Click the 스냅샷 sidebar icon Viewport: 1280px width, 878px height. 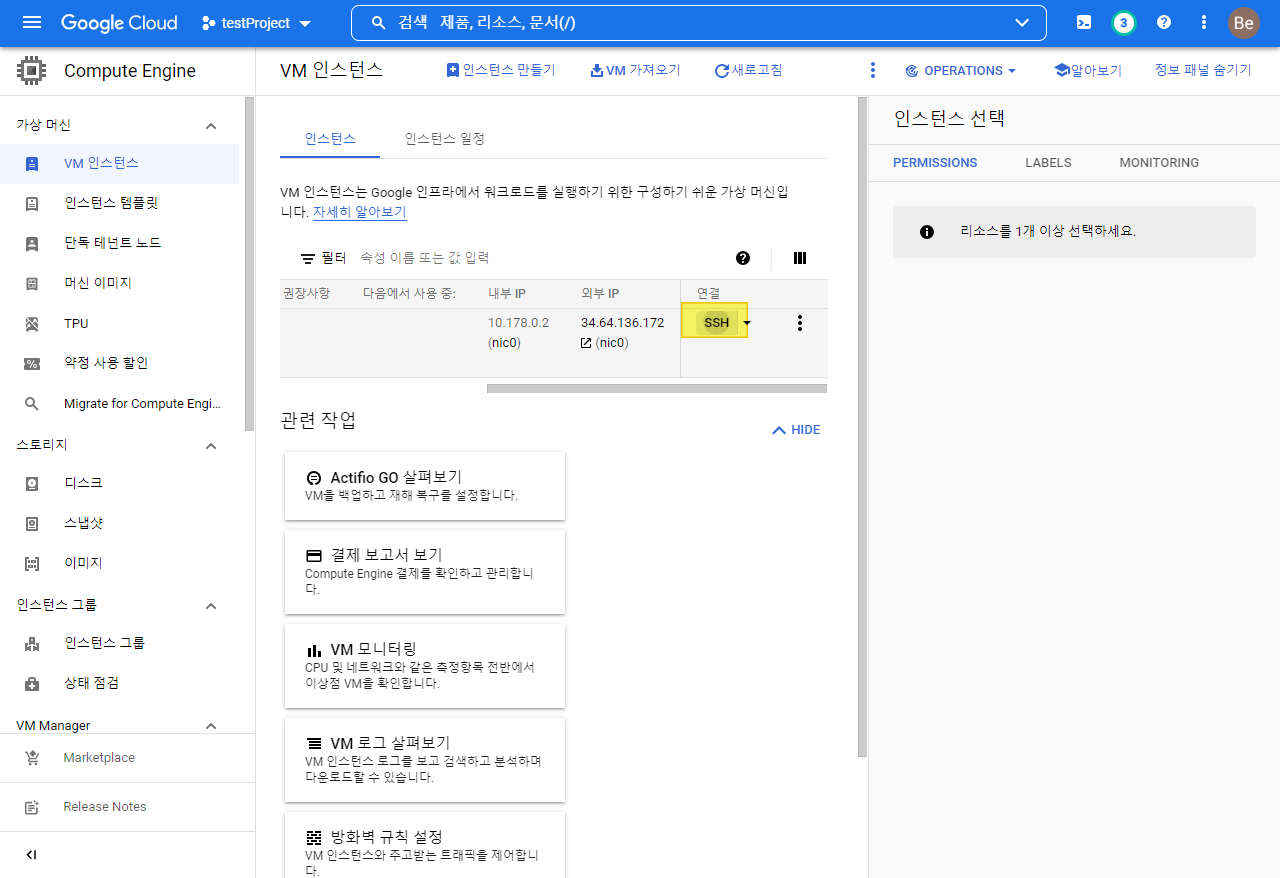coord(32,524)
